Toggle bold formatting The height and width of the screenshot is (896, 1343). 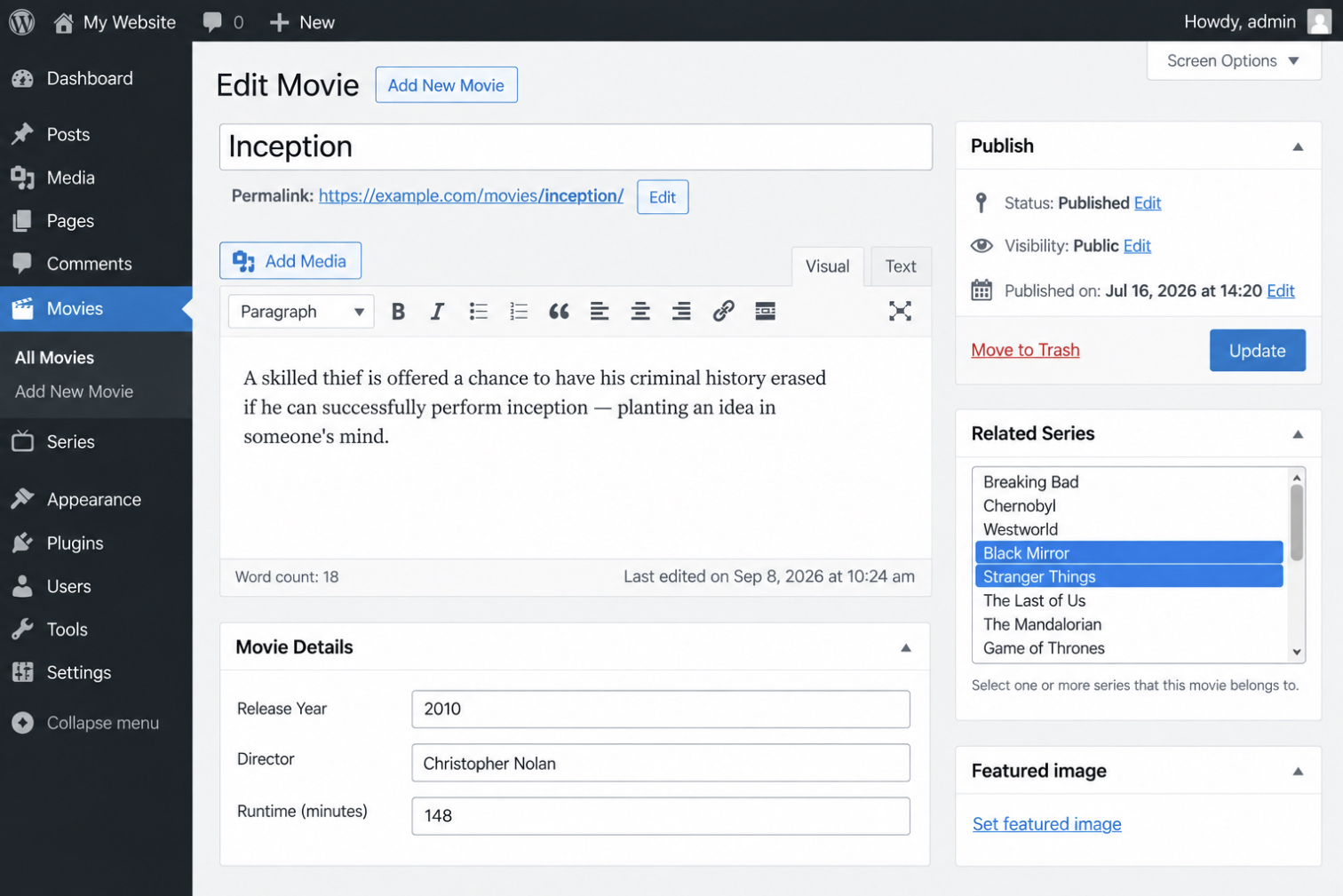398,312
